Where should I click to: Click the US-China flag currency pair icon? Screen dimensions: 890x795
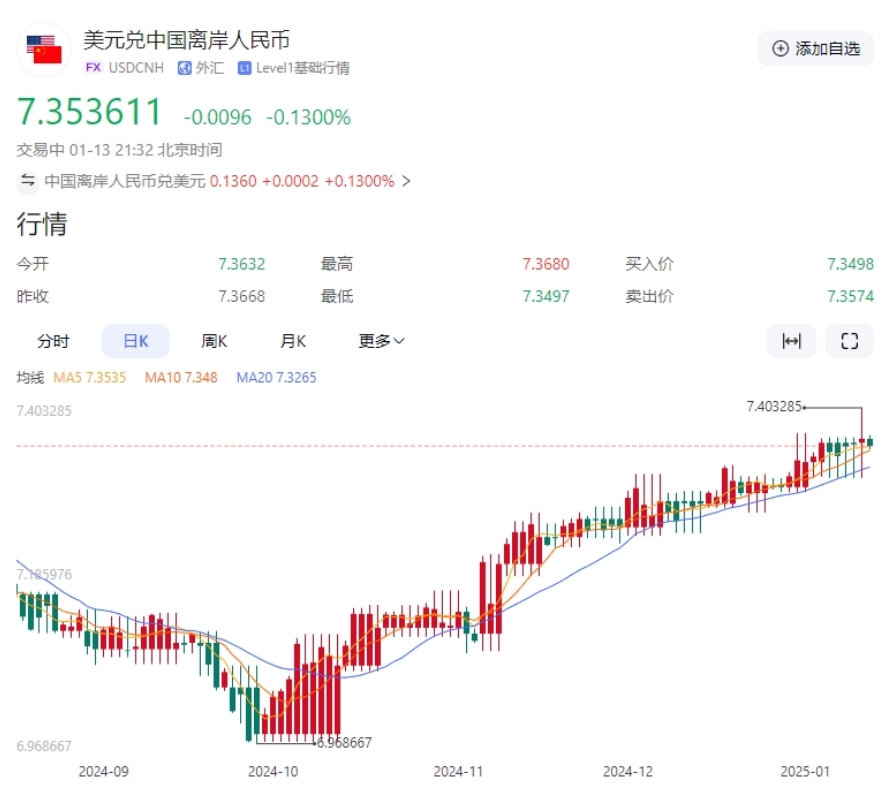click(44, 49)
